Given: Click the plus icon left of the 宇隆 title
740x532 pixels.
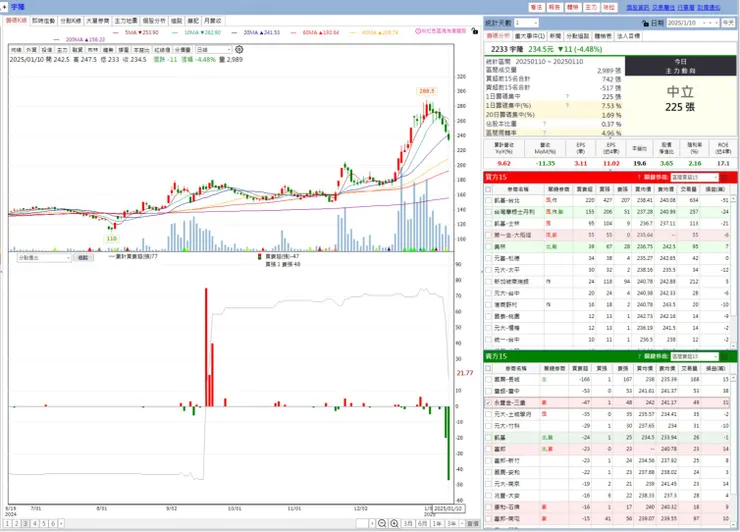Looking at the screenshot, I should [4, 7].
